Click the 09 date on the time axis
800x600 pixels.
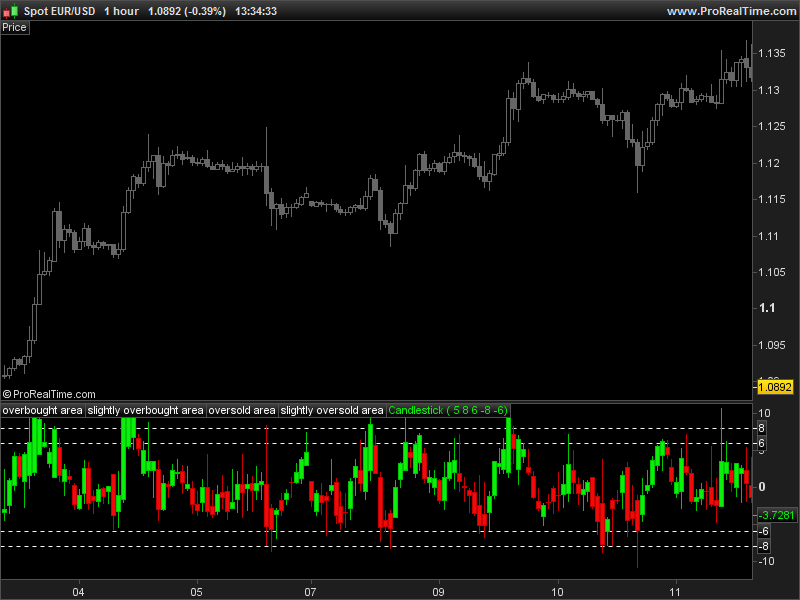pyautogui.click(x=438, y=592)
